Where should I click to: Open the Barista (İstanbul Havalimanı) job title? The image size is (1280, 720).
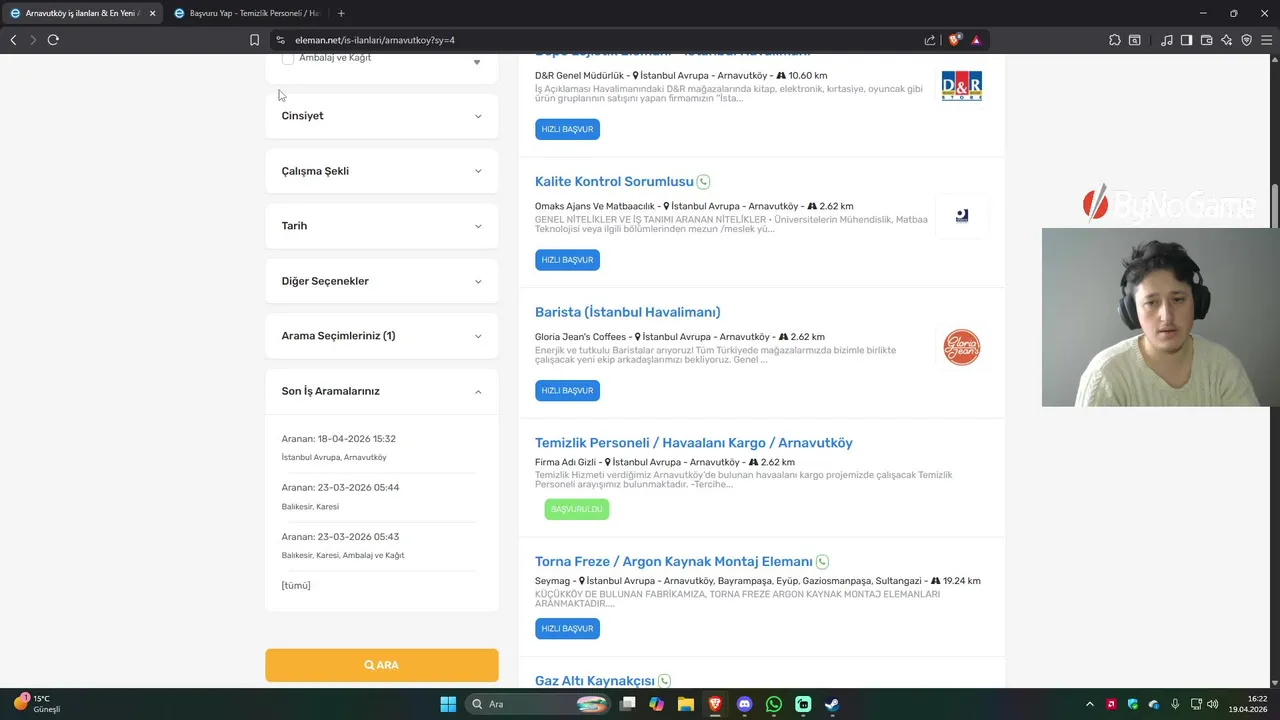pyautogui.click(x=627, y=312)
